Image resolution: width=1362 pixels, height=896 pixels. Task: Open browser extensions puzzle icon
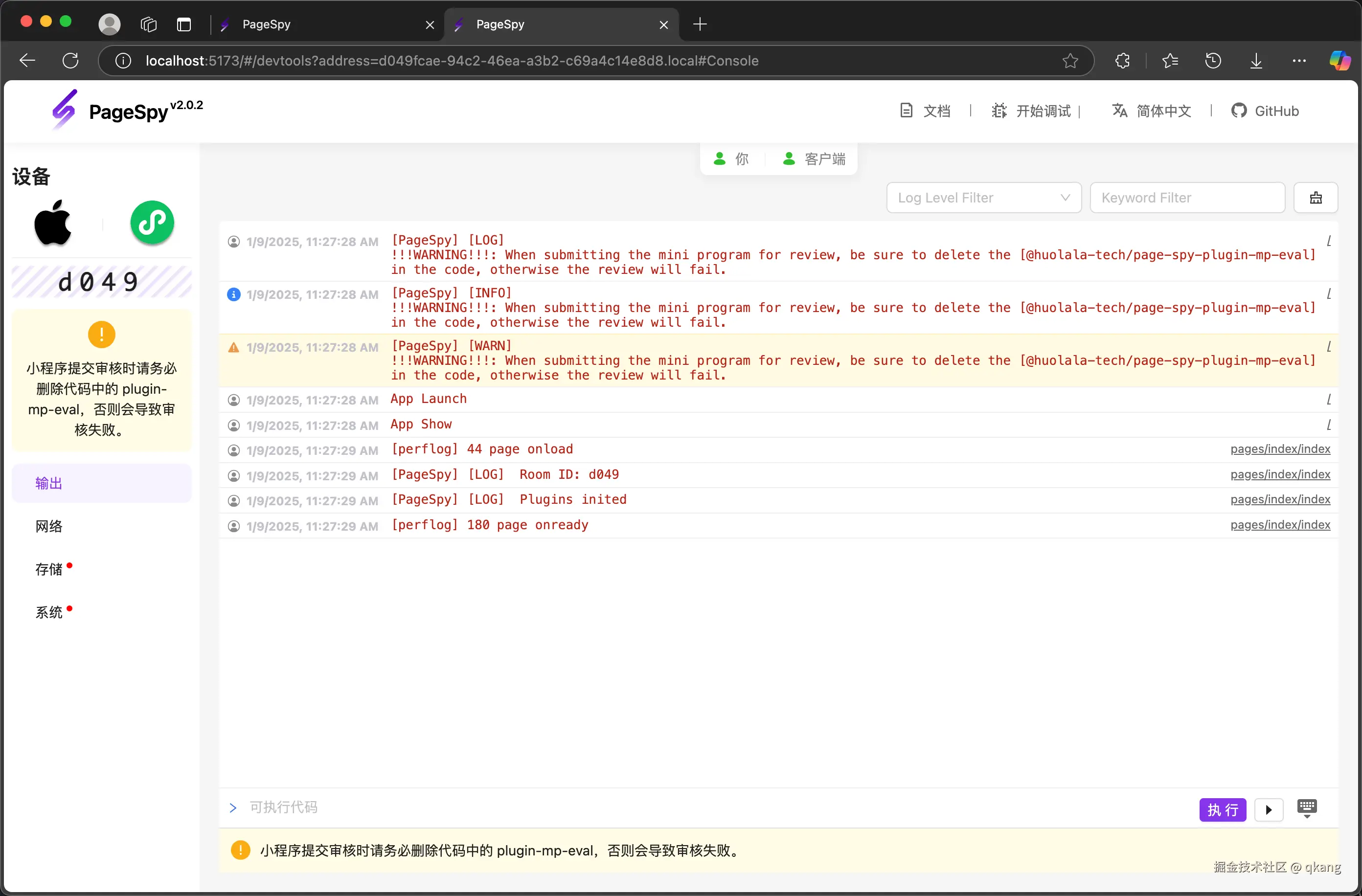coord(1122,61)
